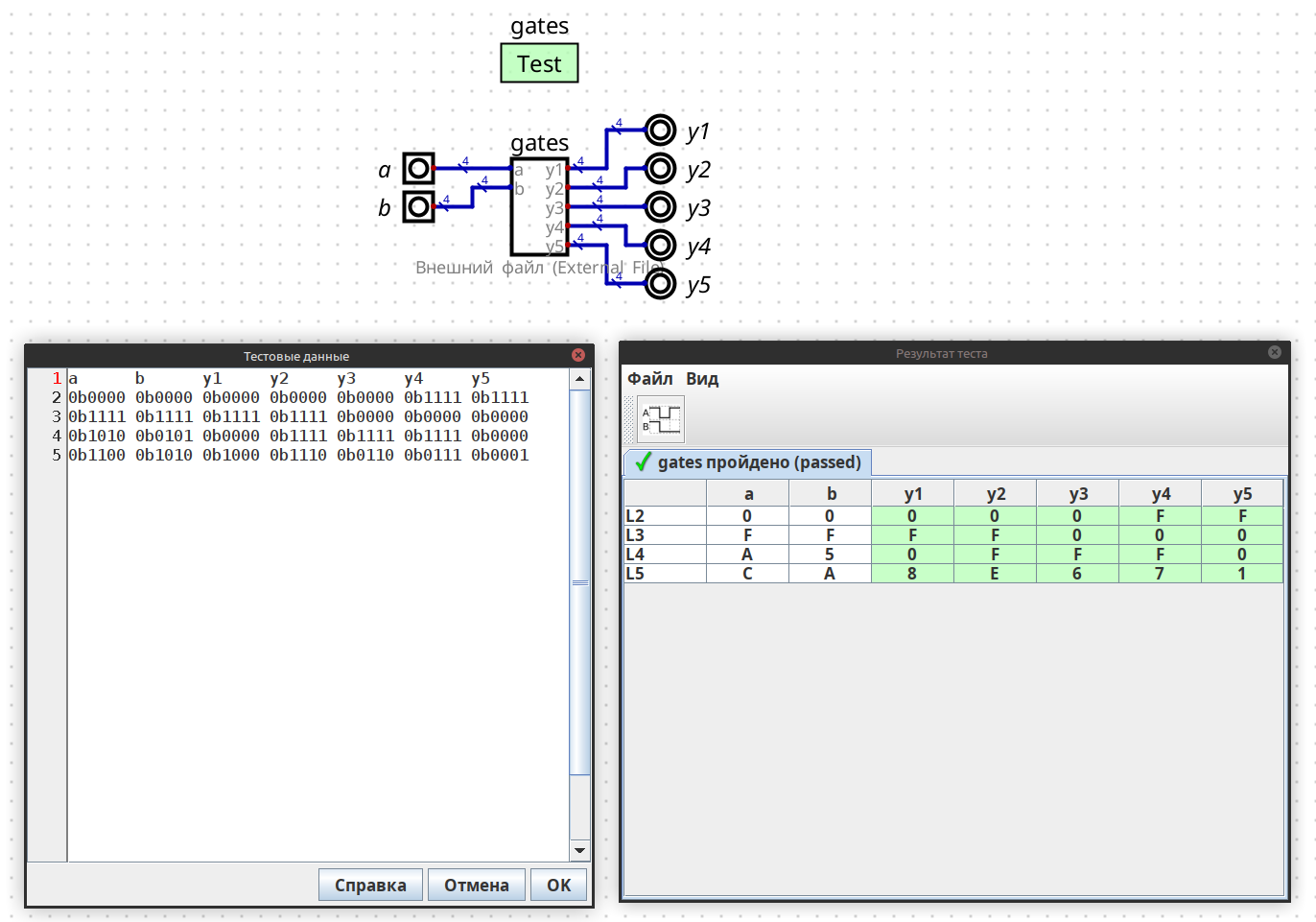Select row L3 label in results table
Image resolution: width=1316 pixels, height=922 pixels.
pos(666,535)
